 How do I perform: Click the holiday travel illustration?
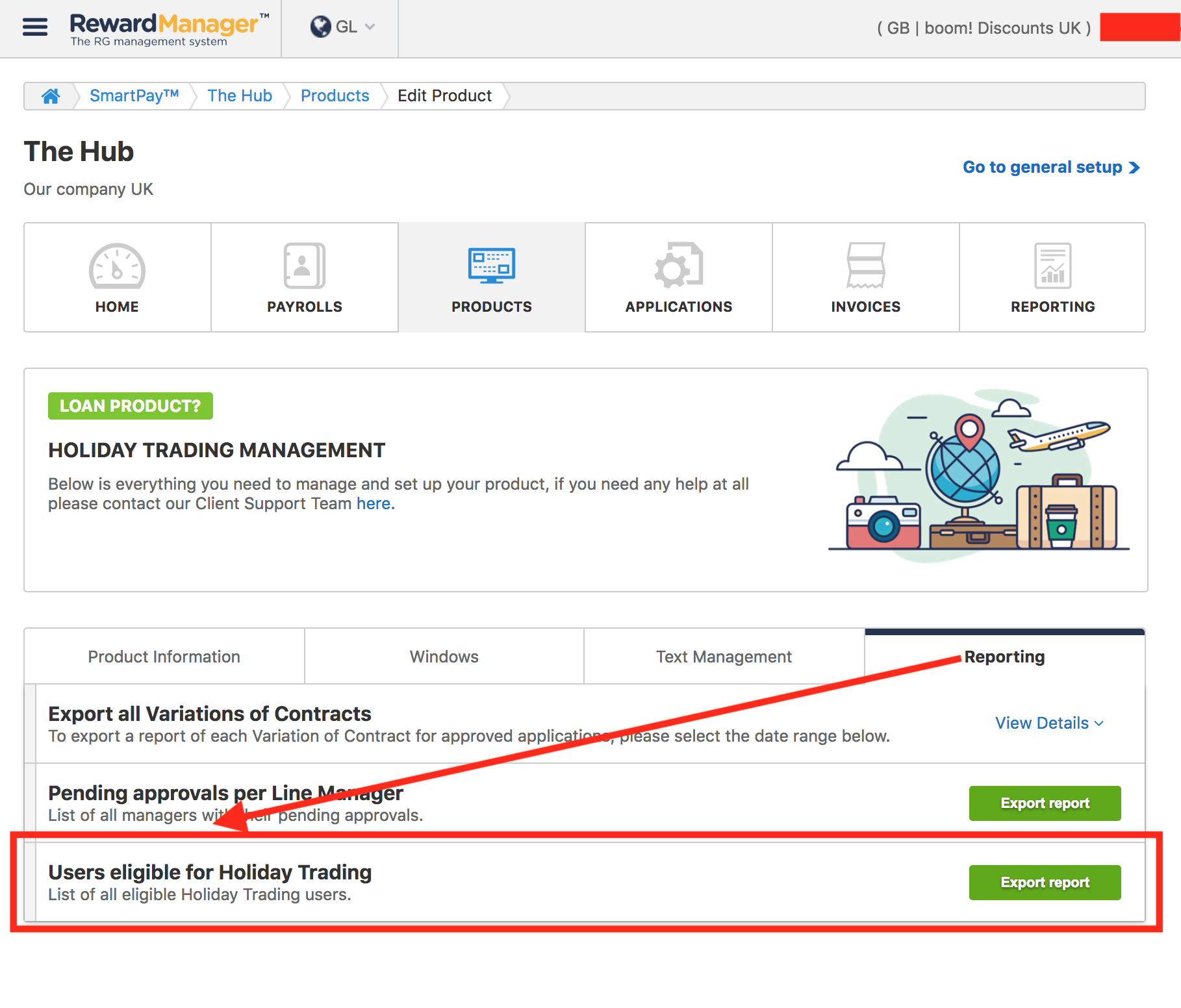(979, 475)
